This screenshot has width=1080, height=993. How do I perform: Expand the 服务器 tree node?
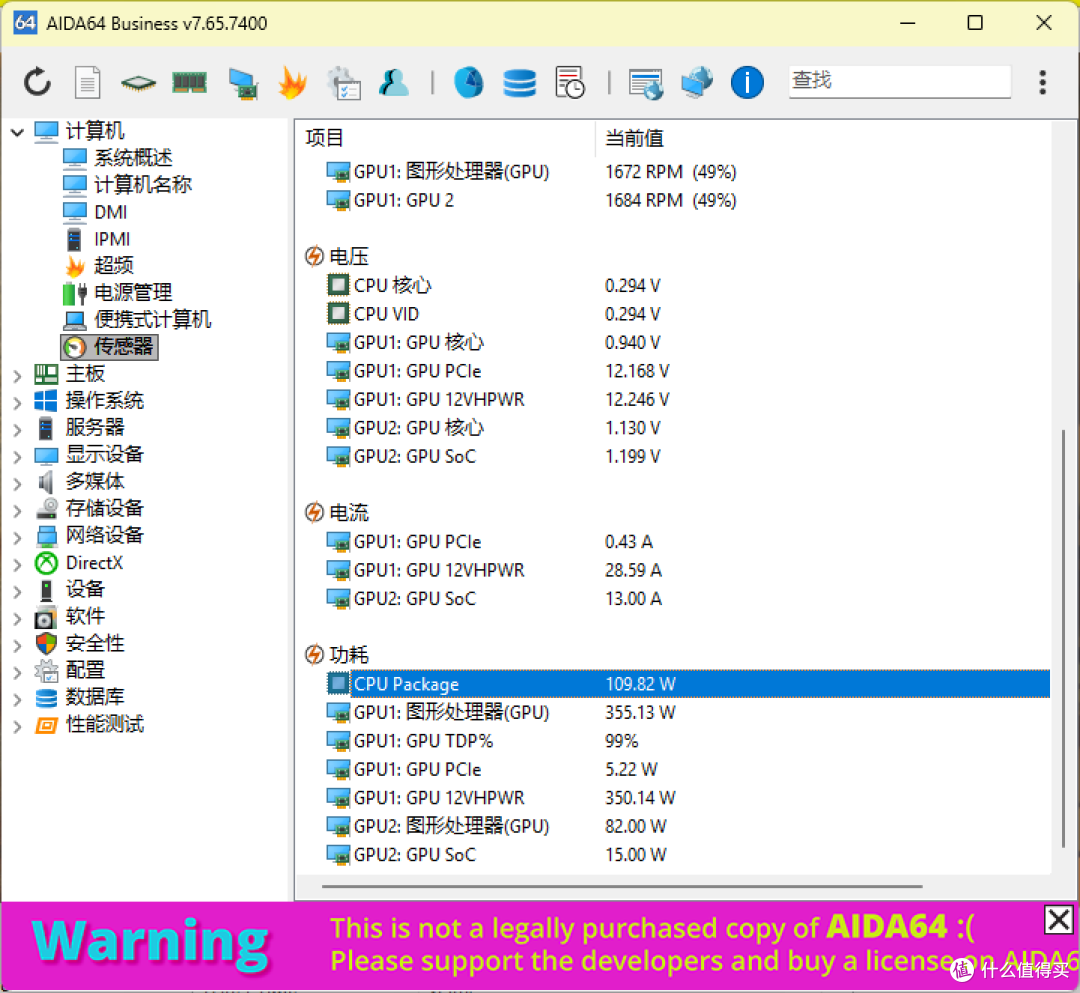(x=17, y=429)
